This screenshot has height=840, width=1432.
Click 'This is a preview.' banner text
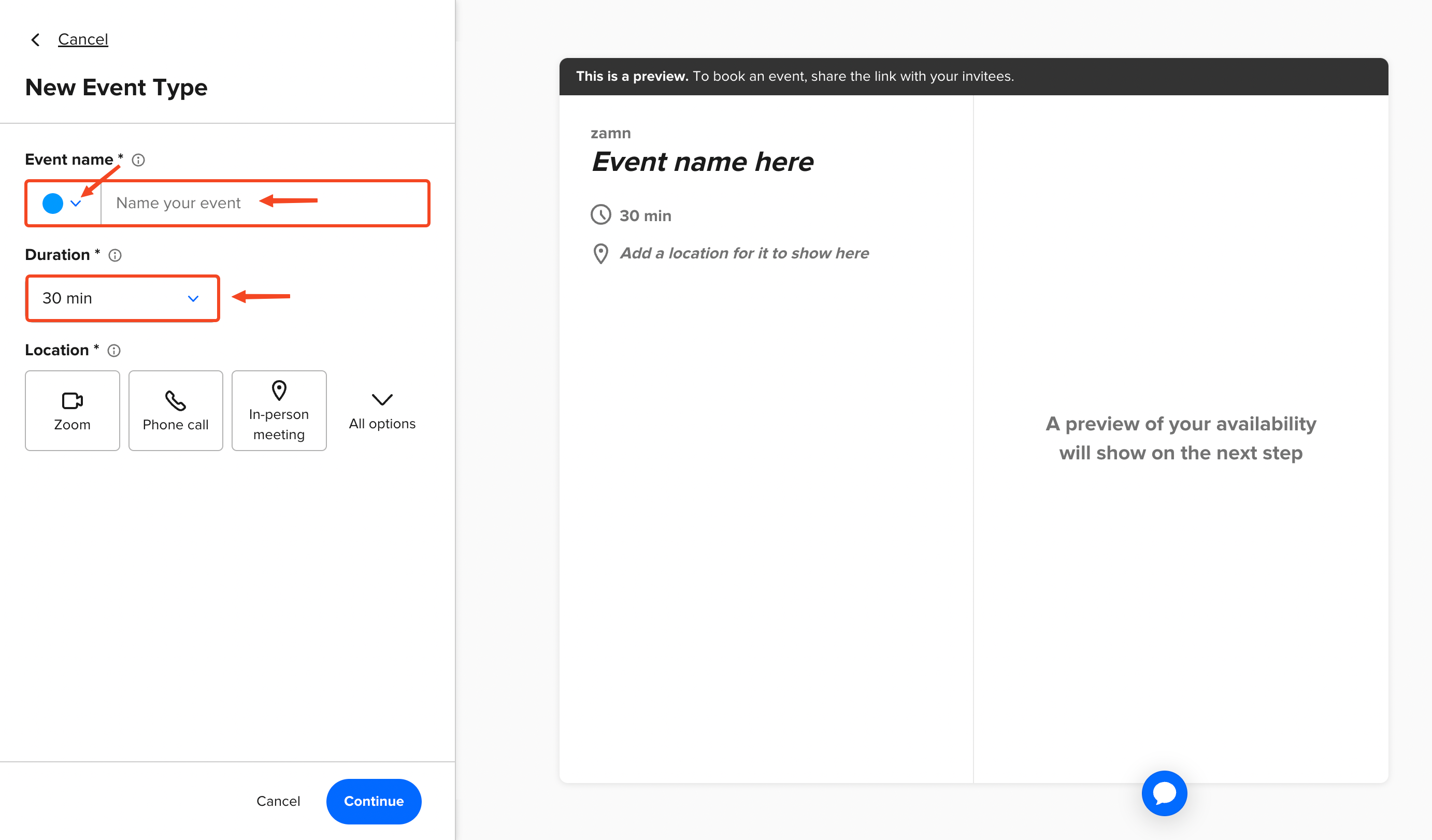[632, 76]
